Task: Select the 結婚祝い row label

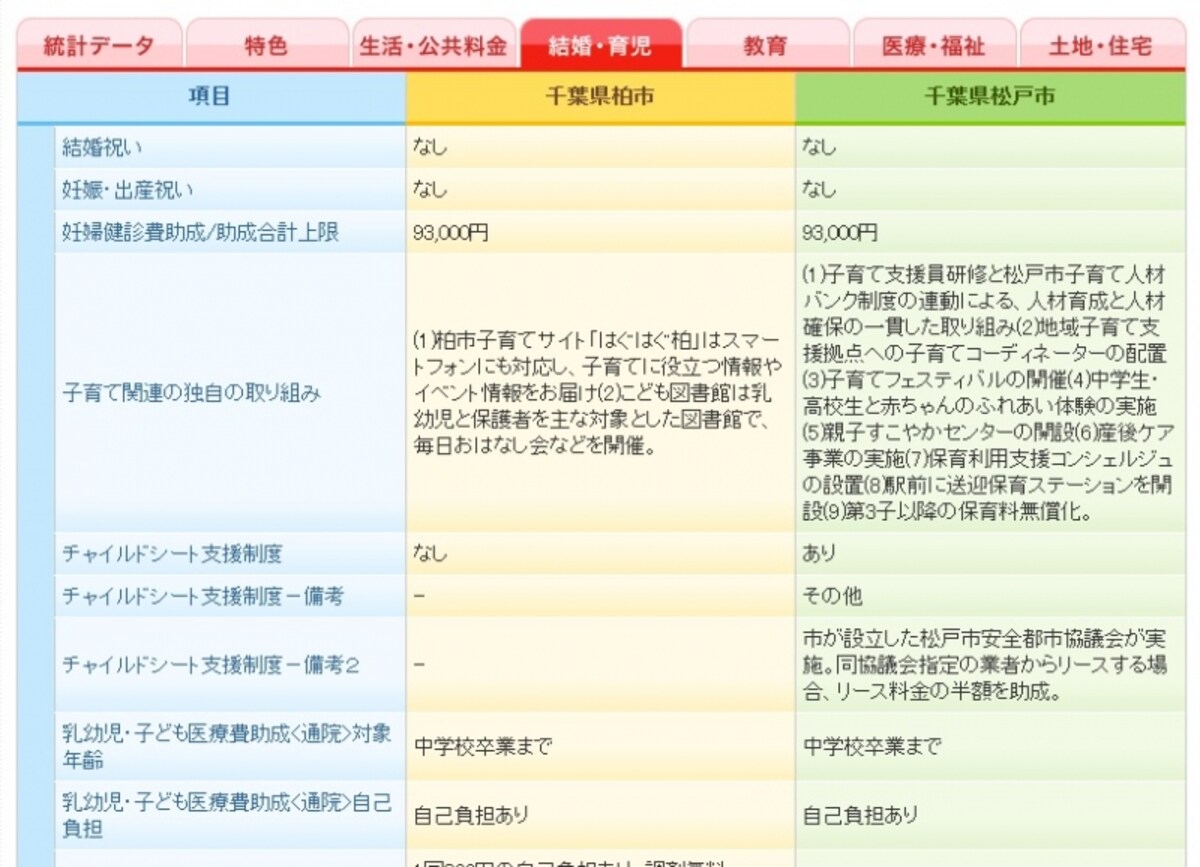Action: tap(102, 147)
